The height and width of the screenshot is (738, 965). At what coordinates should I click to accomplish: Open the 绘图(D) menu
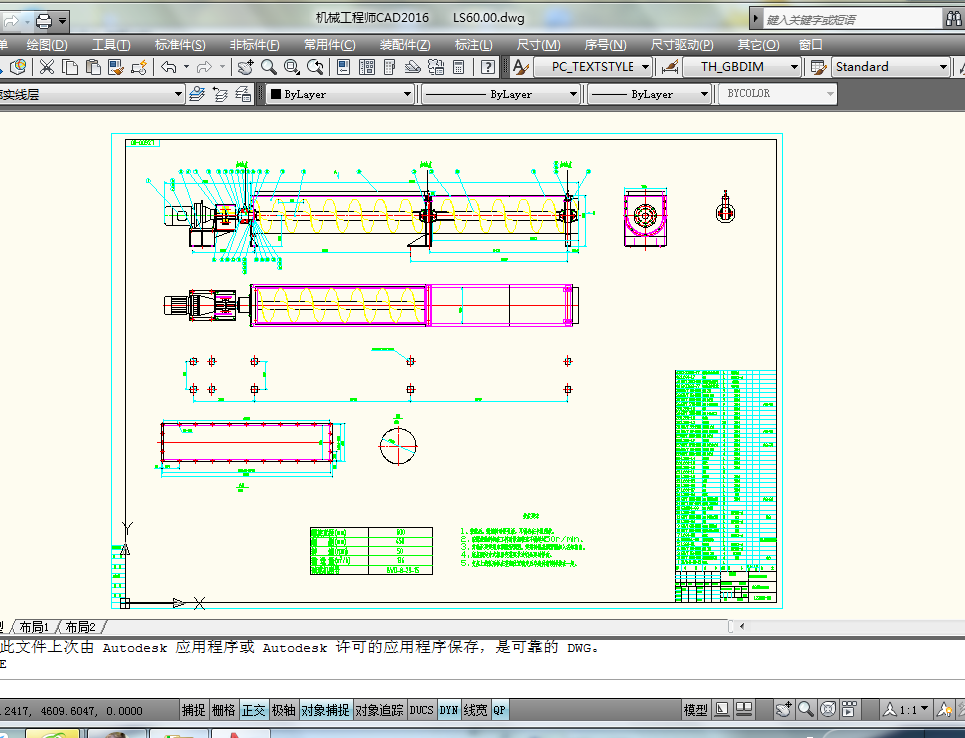point(47,44)
